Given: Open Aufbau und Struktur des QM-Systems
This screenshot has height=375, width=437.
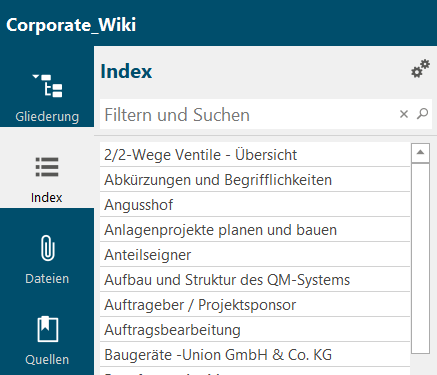Looking at the screenshot, I should coord(255,280).
